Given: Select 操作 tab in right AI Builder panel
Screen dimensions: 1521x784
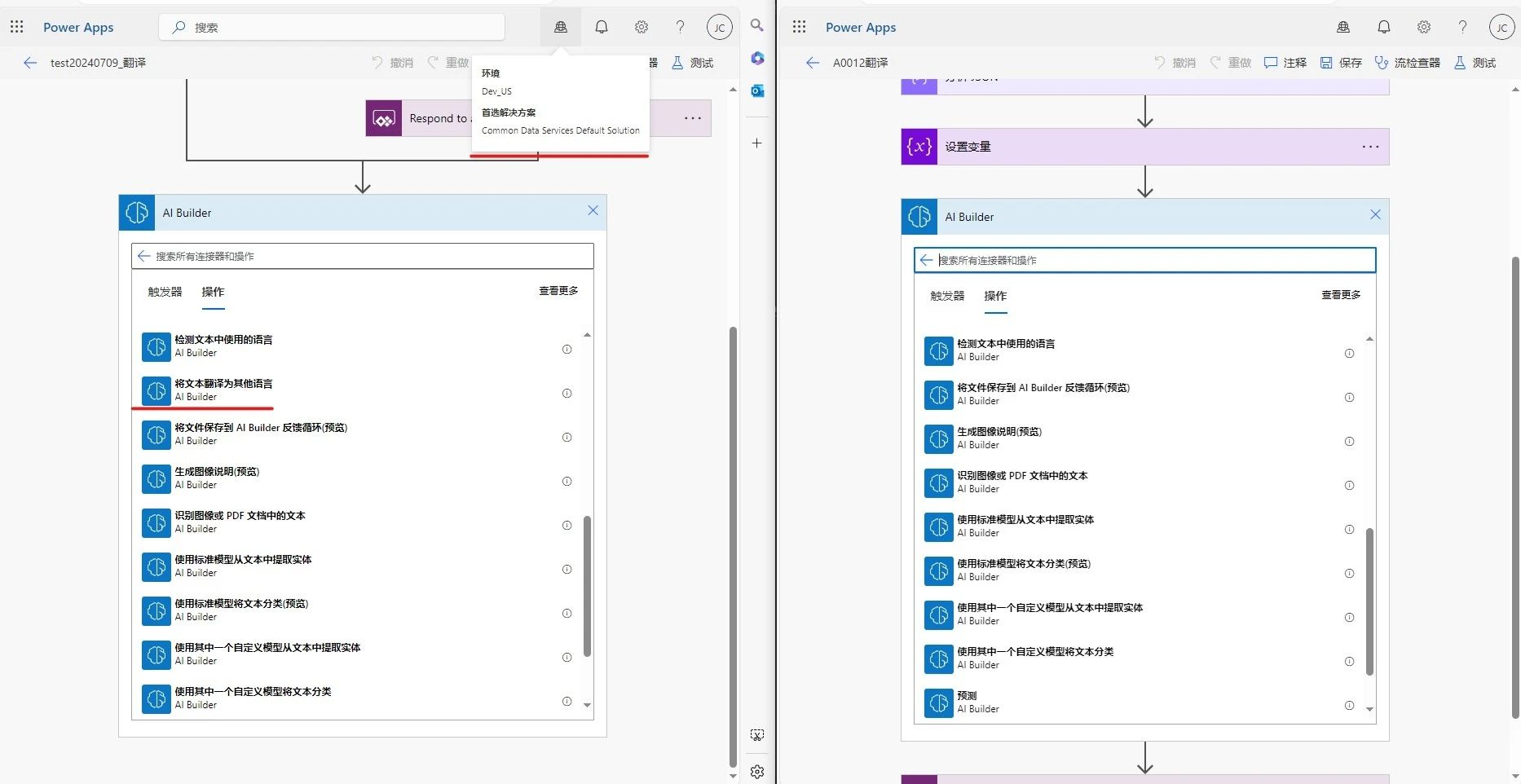Looking at the screenshot, I should click(995, 296).
